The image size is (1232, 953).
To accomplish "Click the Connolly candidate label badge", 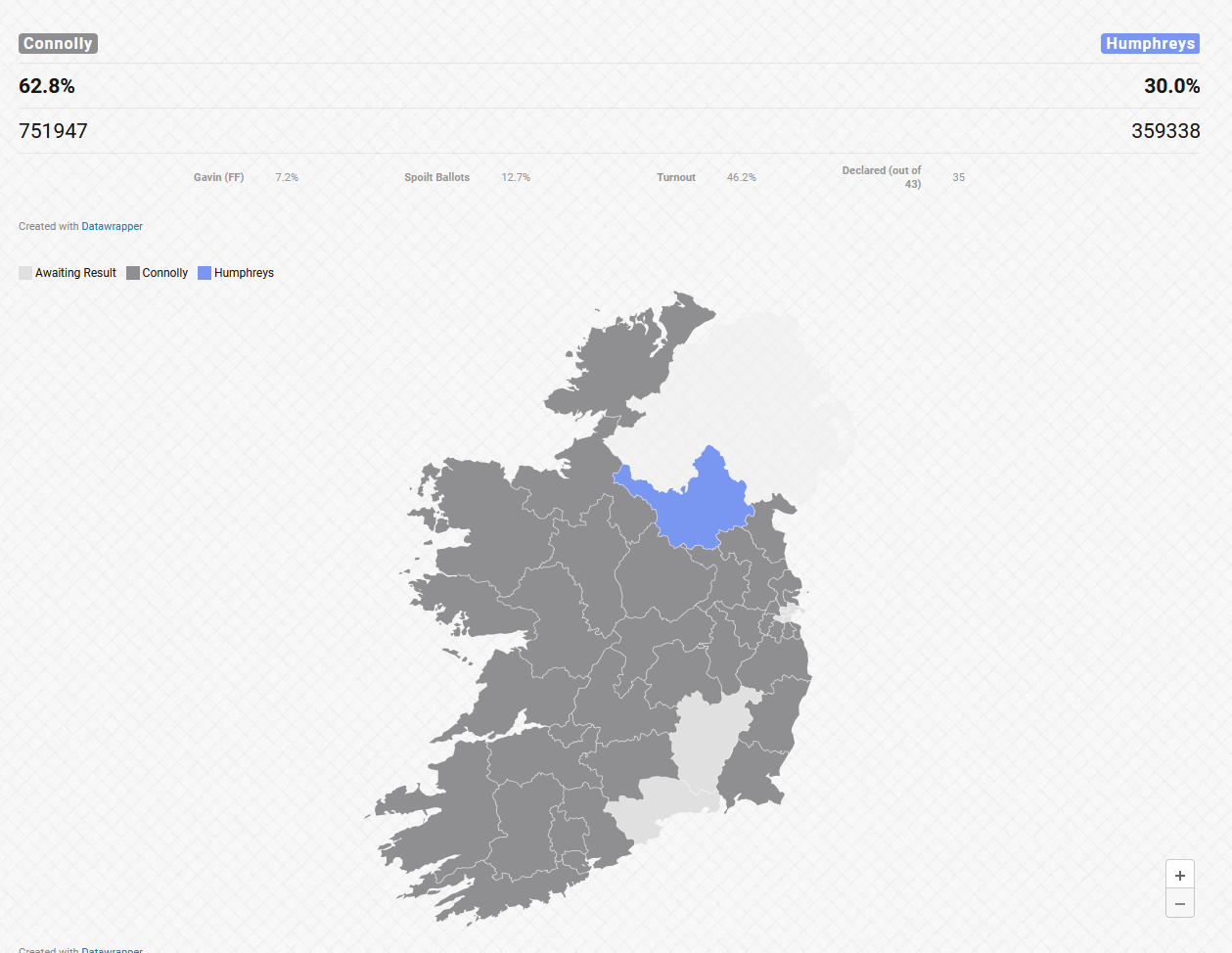I will pos(58,43).
